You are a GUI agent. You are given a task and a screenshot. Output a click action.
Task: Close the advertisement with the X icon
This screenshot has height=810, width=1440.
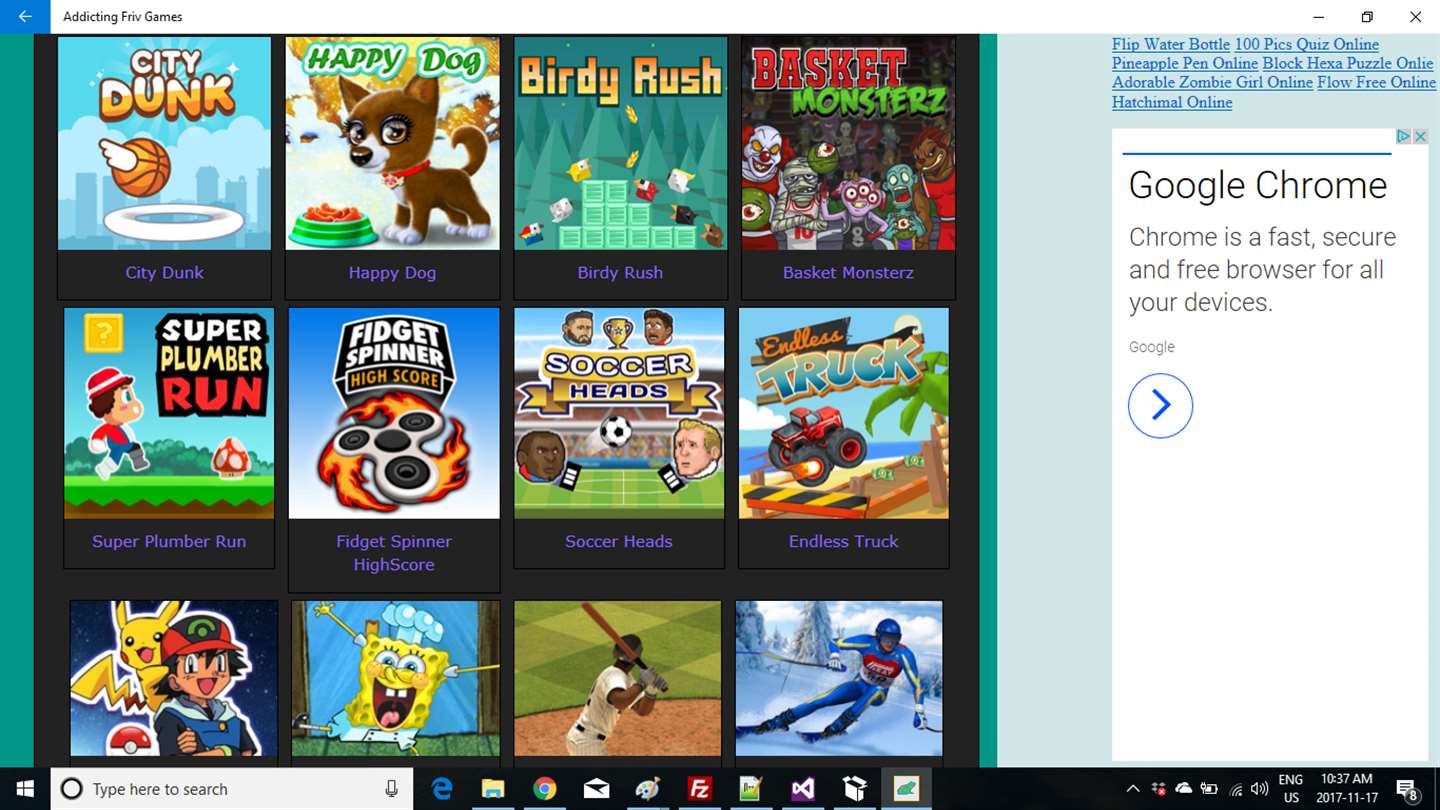(x=1419, y=136)
